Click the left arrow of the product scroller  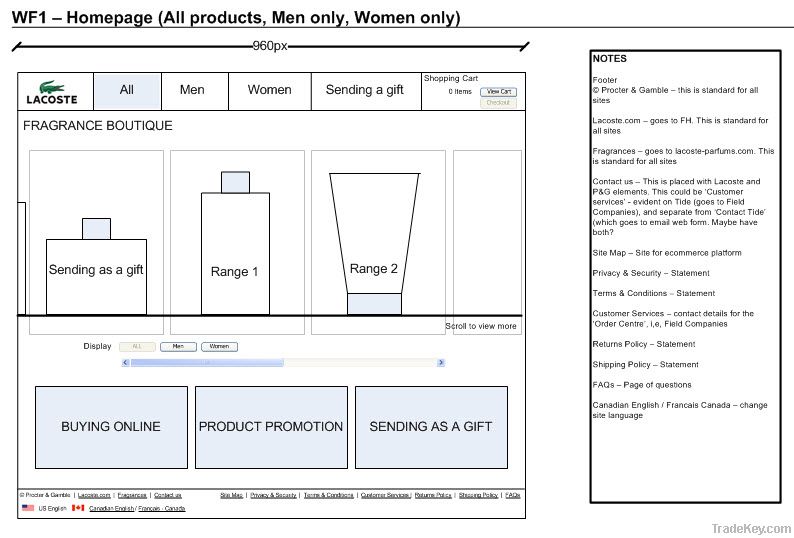click(126, 363)
